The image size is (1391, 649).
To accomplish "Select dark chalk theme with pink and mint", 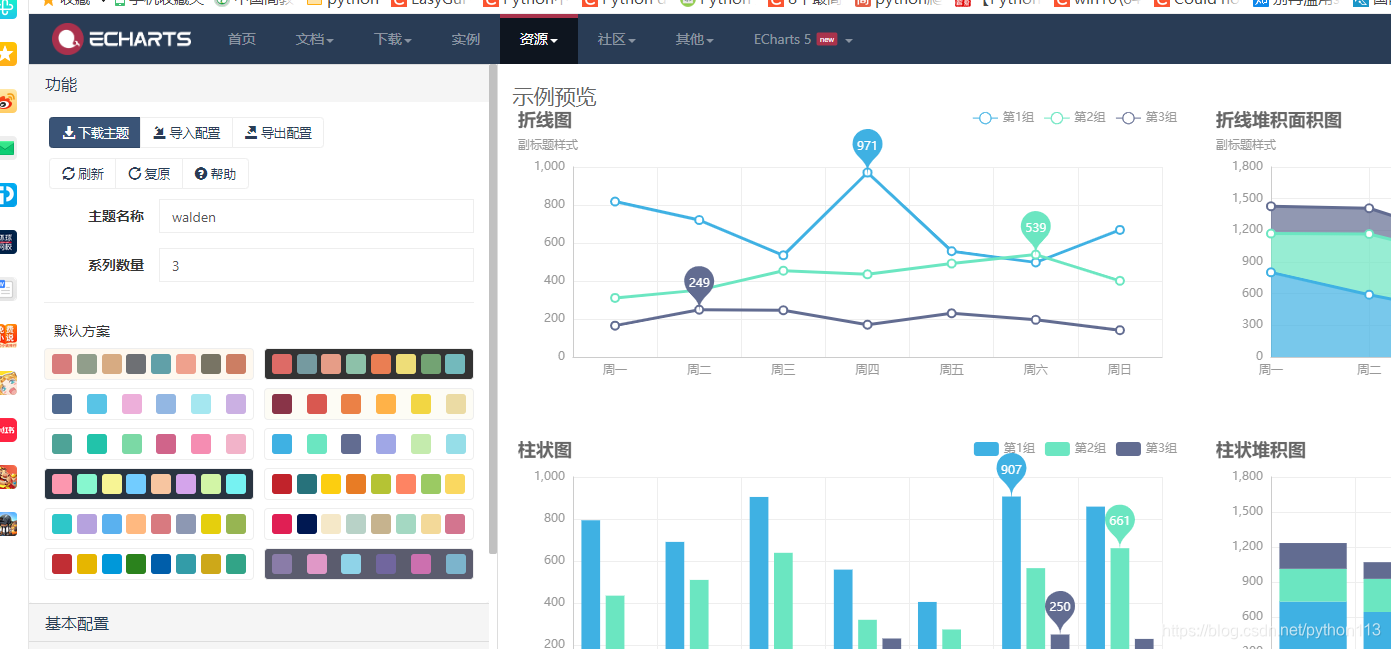I will click(x=149, y=484).
